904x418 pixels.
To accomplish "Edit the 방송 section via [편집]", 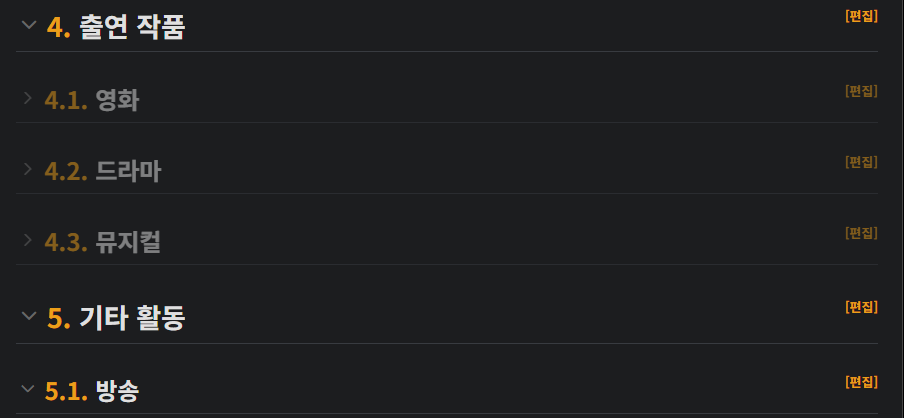I will [x=861, y=382].
